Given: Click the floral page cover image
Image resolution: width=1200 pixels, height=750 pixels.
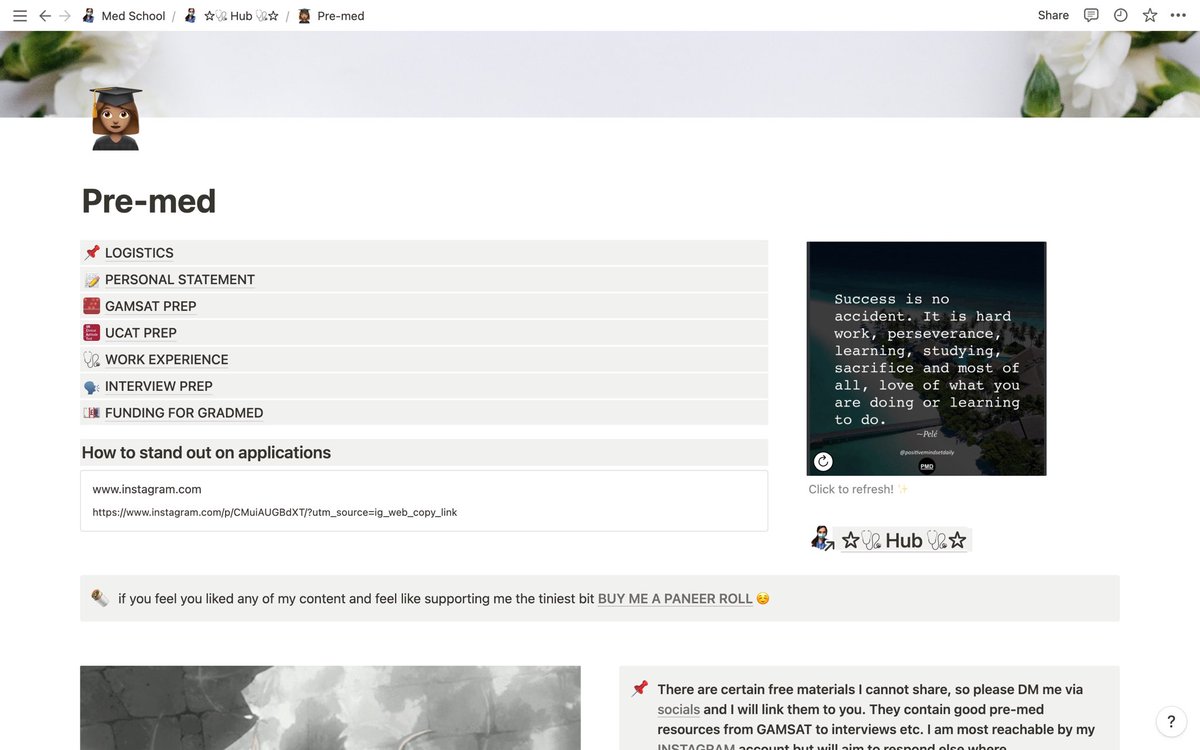Looking at the screenshot, I should (600, 74).
